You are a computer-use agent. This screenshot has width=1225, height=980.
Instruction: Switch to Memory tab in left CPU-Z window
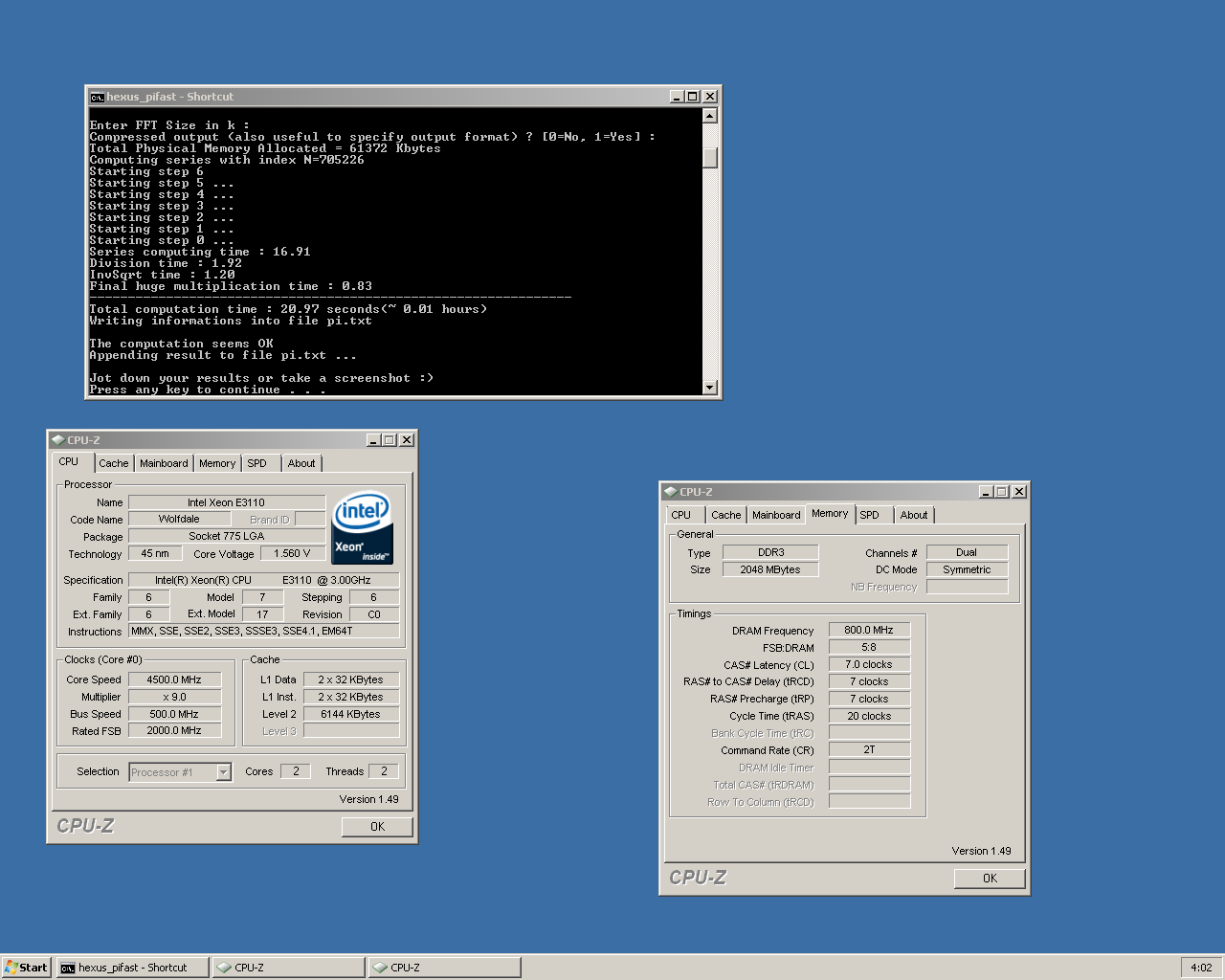pyautogui.click(x=217, y=463)
